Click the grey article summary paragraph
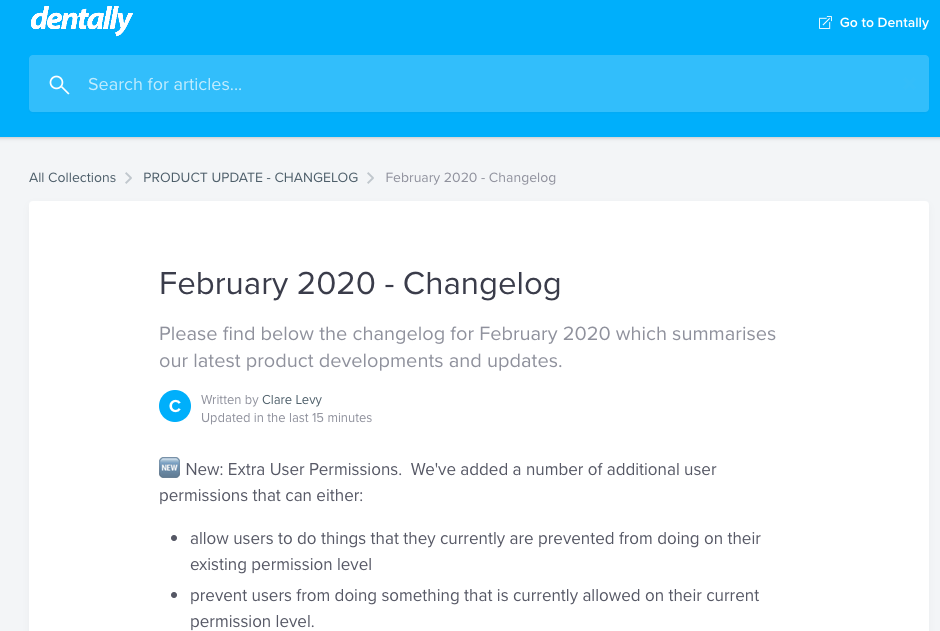Screen dimensions: 940x631 467,347
